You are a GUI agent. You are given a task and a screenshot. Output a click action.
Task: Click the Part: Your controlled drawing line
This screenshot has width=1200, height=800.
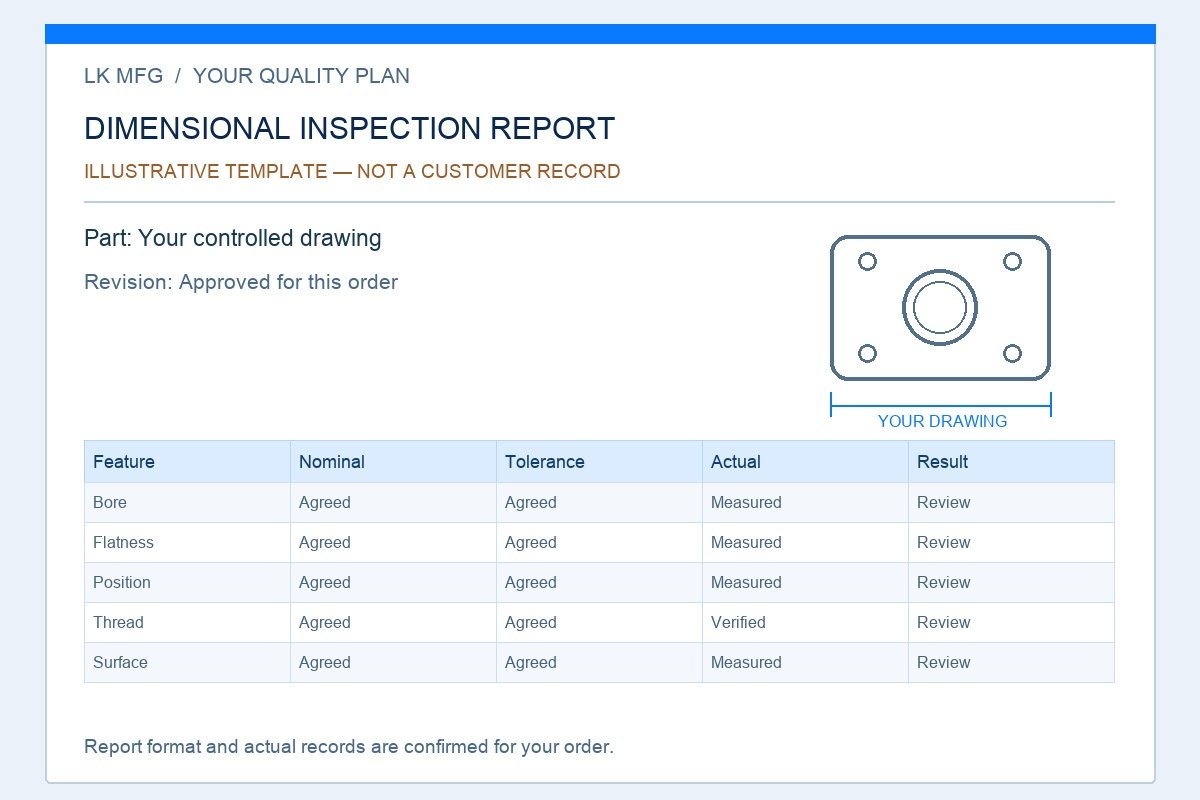click(x=233, y=238)
